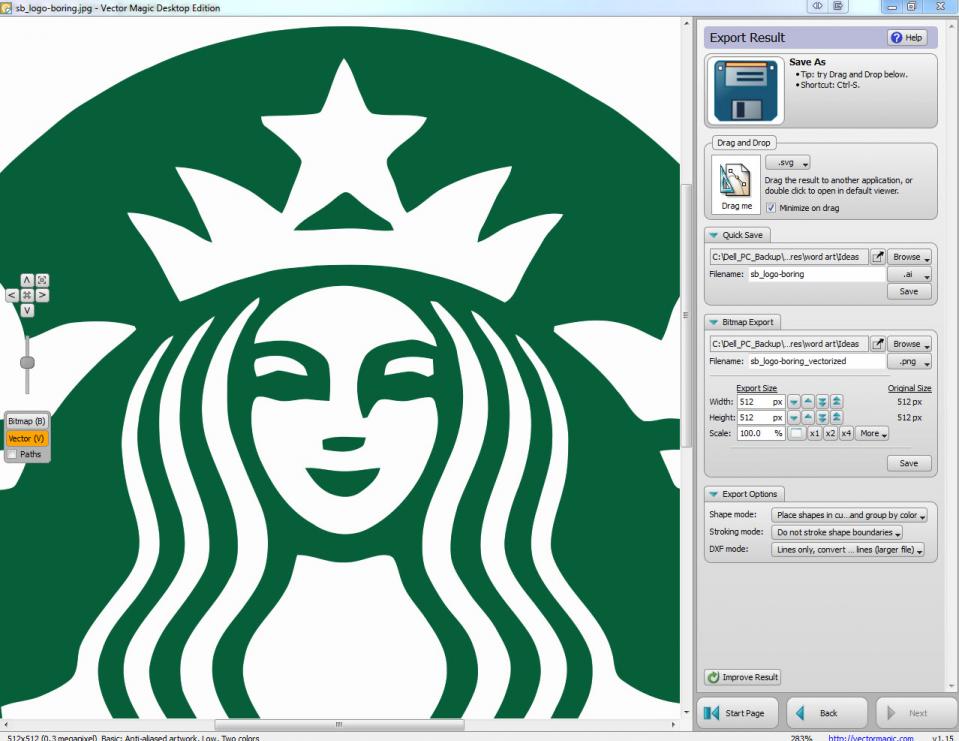Click the open-folder icon in Quick Save row
The width and height of the screenshot is (959, 741).
(878, 257)
